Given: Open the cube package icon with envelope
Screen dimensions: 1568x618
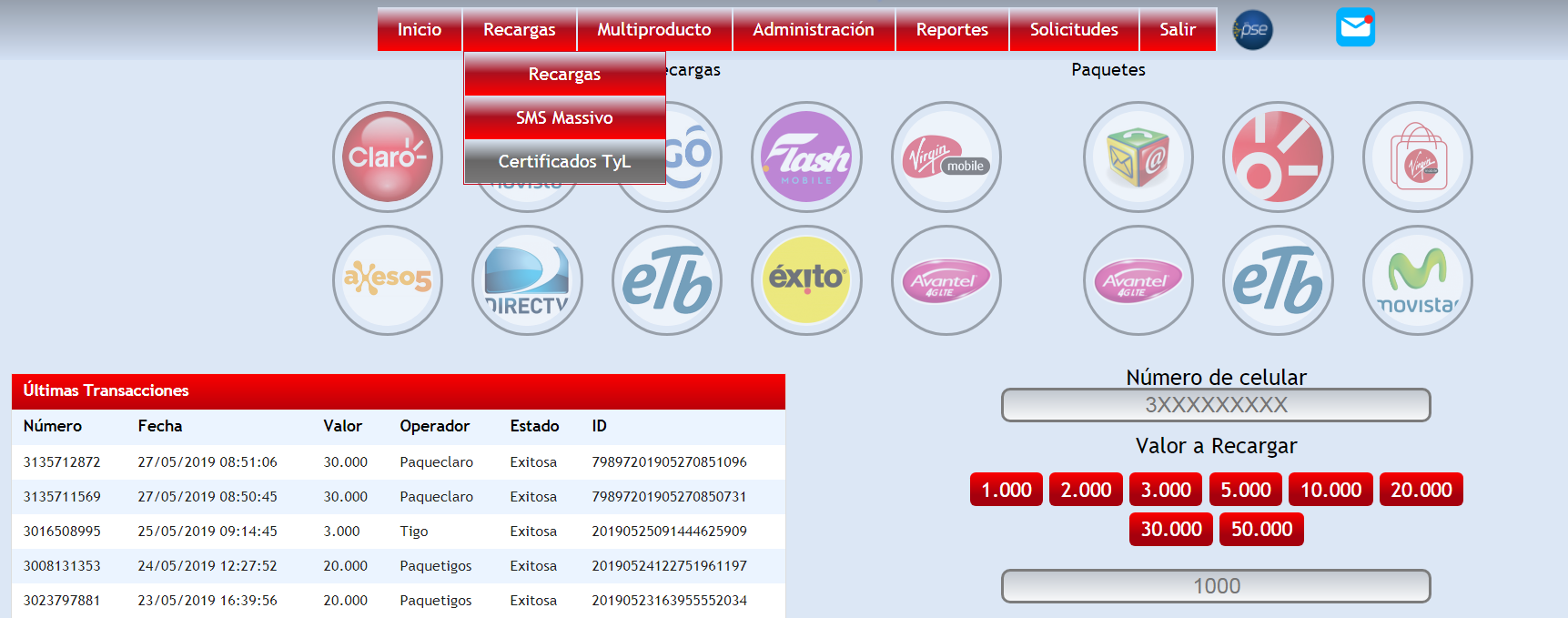Looking at the screenshot, I should click(x=1138, y=157).
